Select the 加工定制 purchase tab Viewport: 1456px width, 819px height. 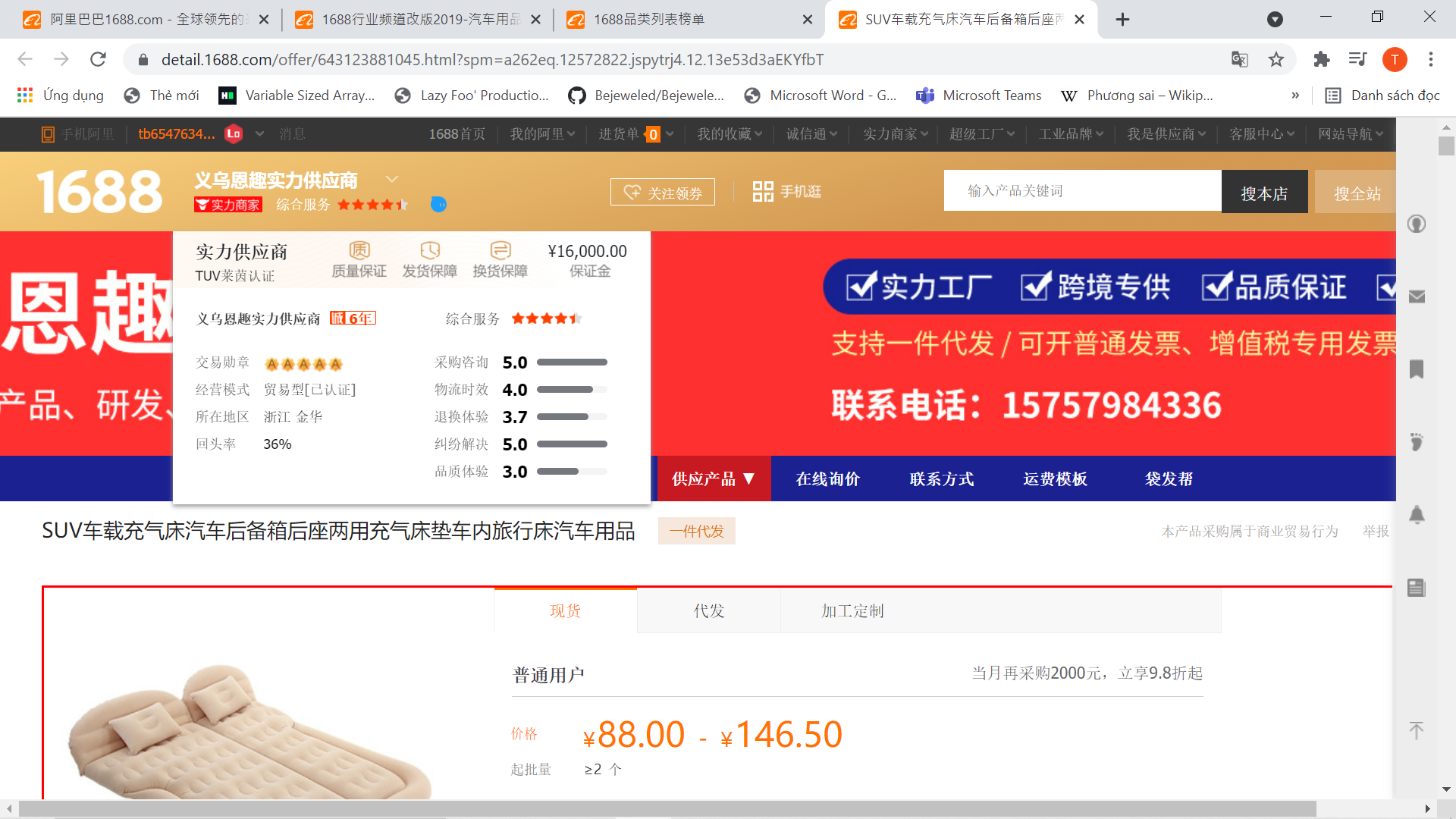click(852, 611)
